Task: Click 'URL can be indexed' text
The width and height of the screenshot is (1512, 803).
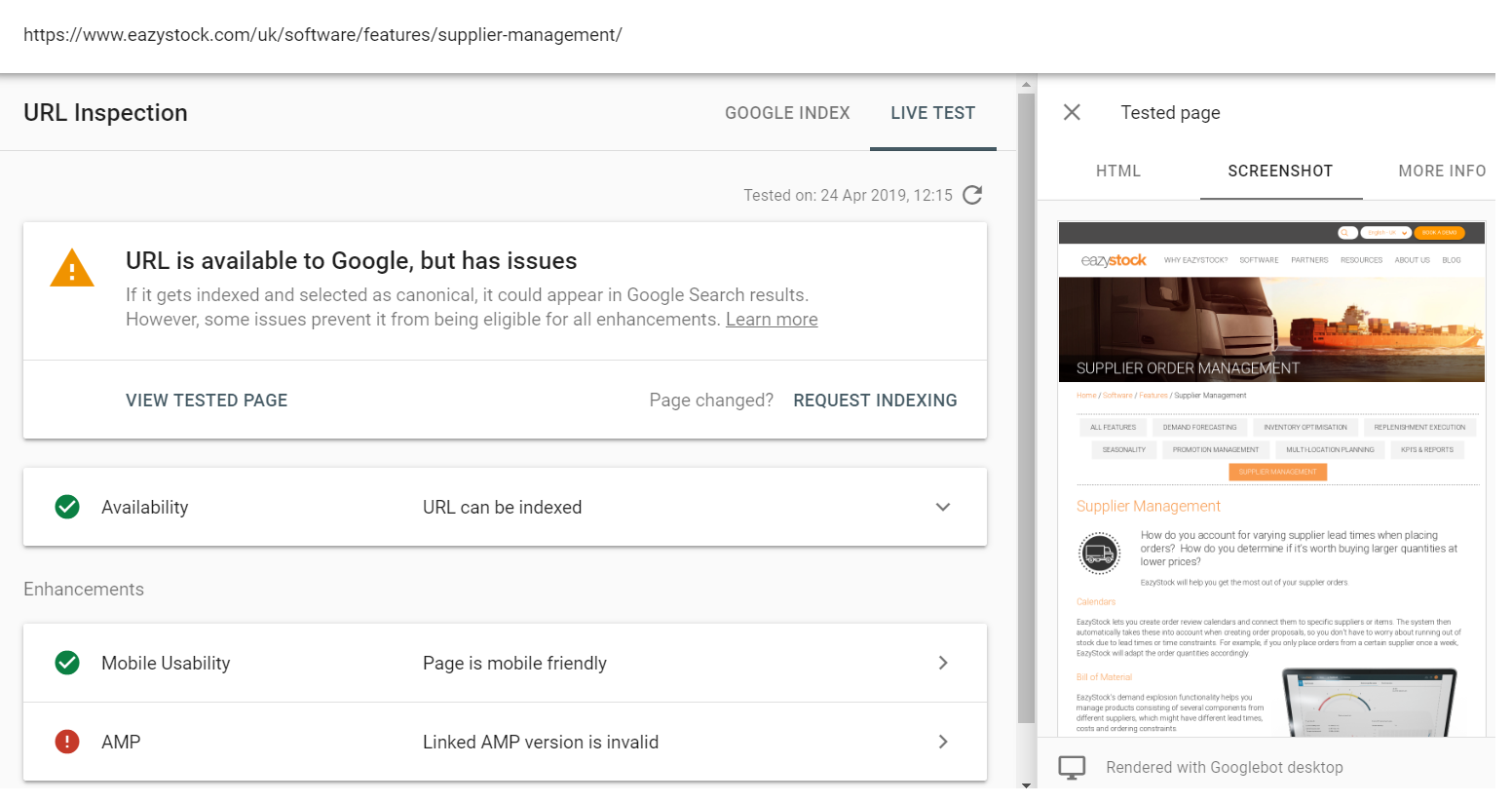Action: click(x=502, y=507)
